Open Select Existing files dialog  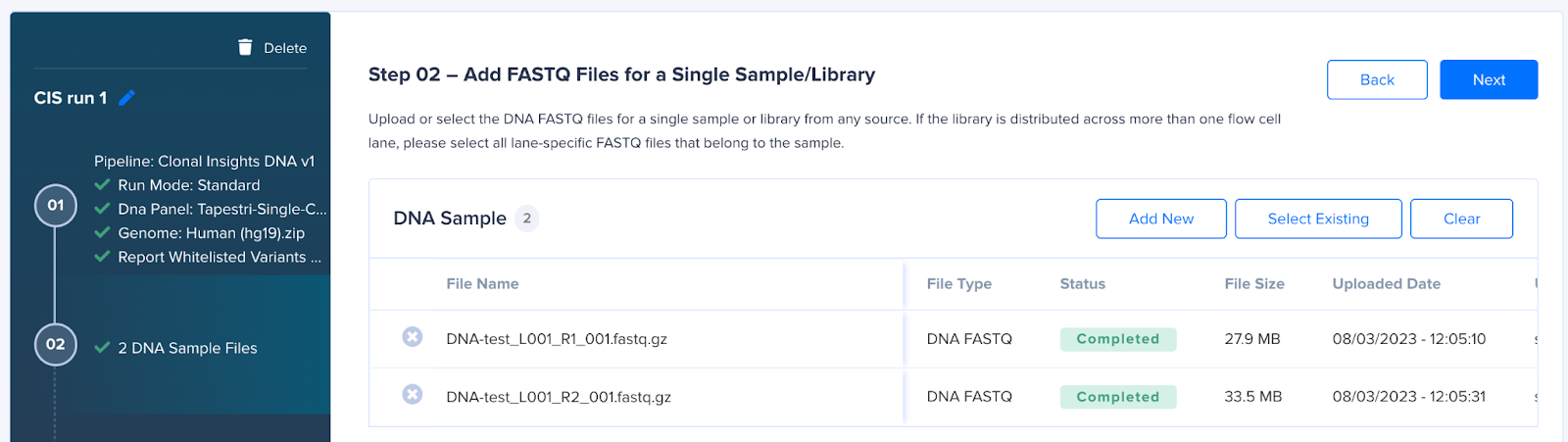click(x=1318, y=219)
